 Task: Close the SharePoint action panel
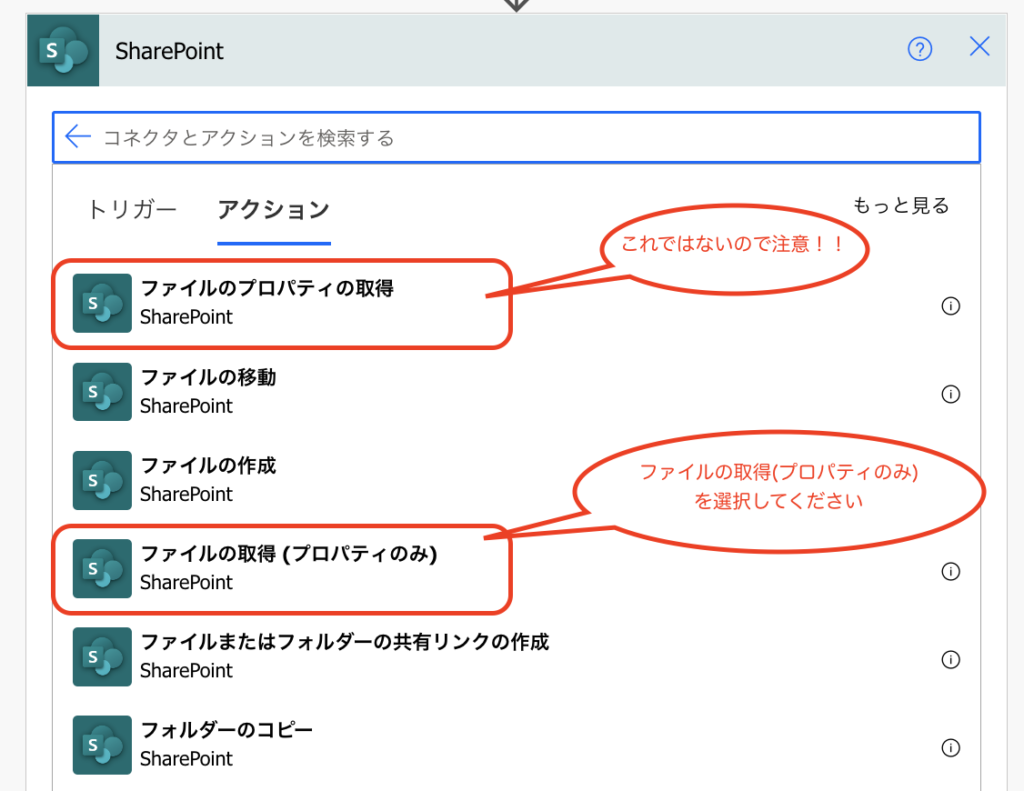(980, 46)
